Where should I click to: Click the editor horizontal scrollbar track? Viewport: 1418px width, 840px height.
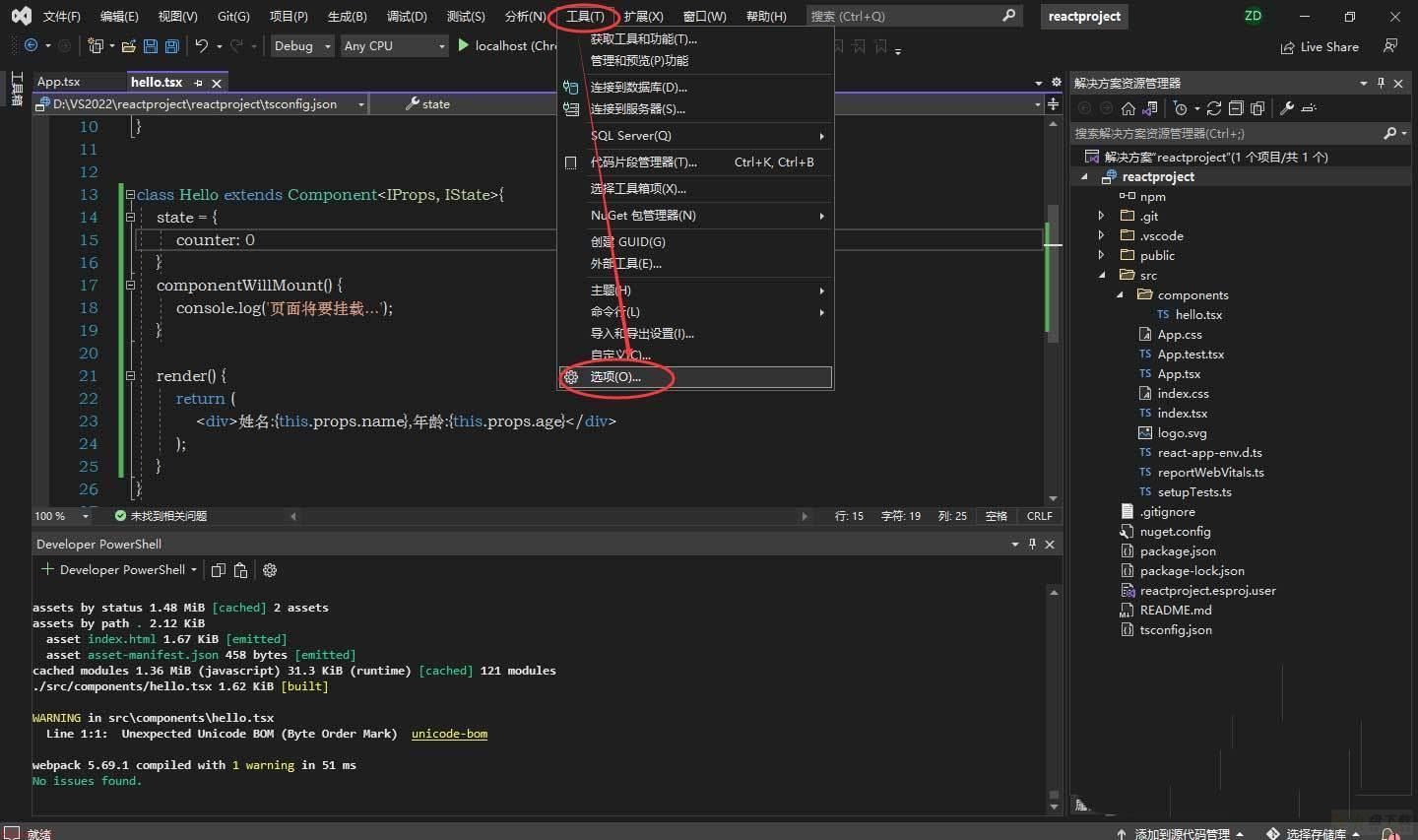pos(548,516)
